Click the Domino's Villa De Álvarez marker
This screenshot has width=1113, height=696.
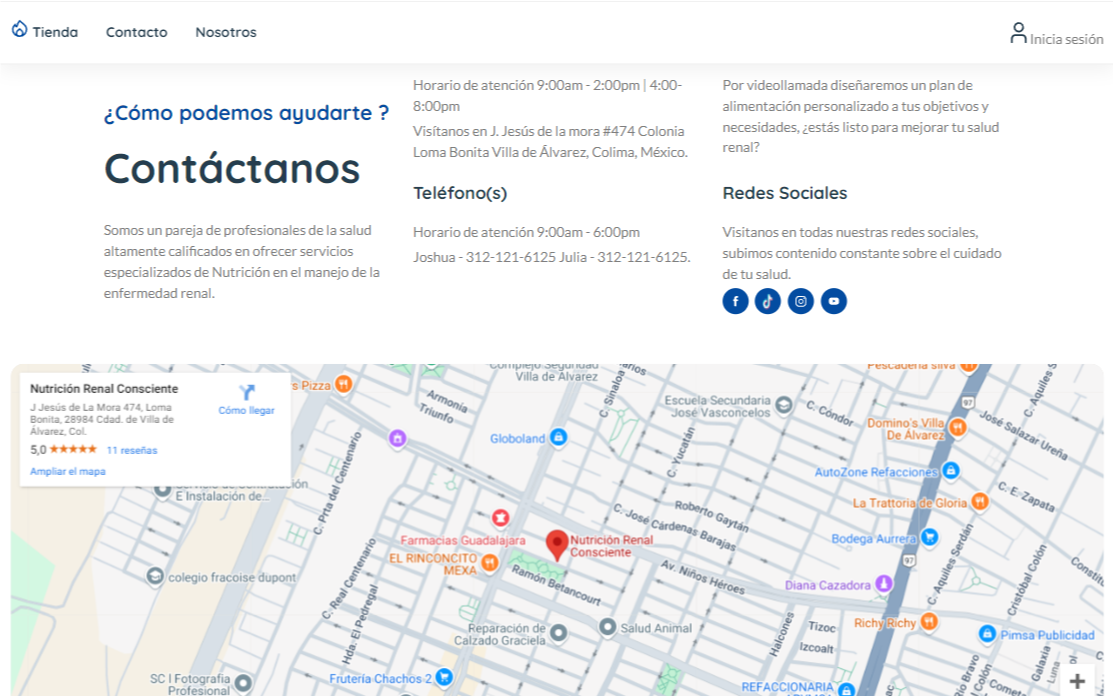[958, 427]
